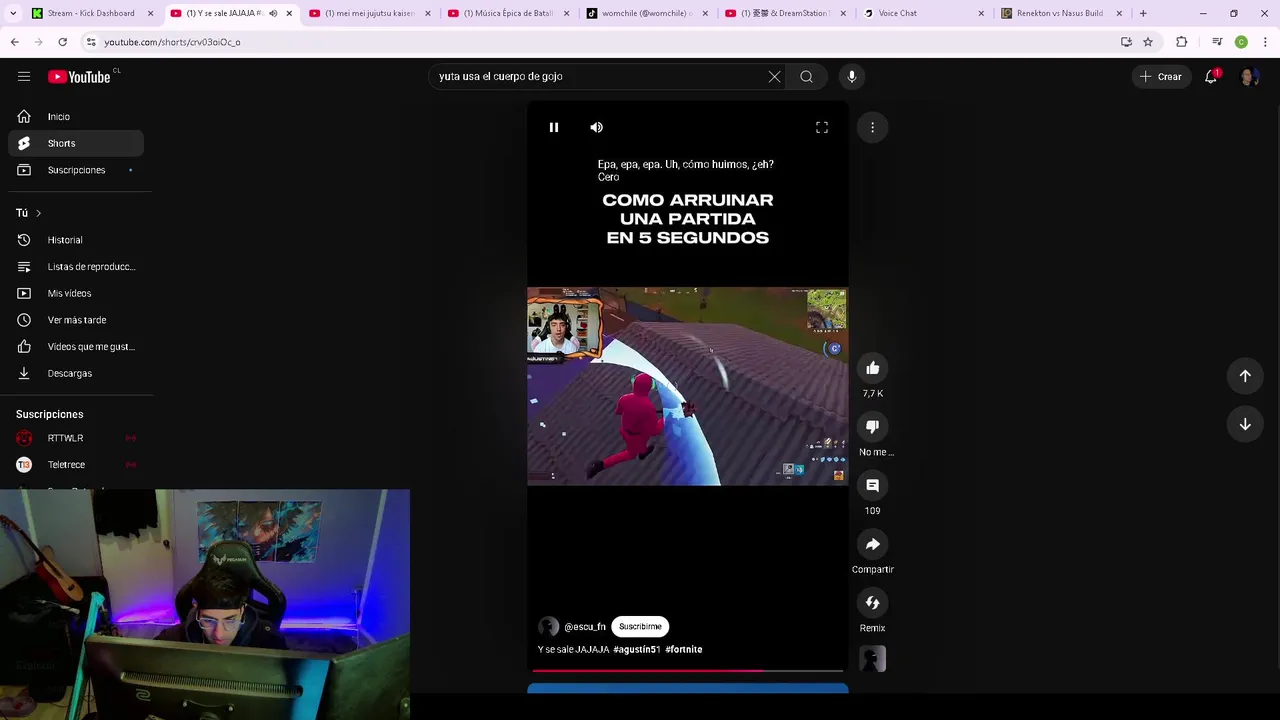Remix this Short
This screenshot has height=720, width=1280.
click(x=873, y=603)
